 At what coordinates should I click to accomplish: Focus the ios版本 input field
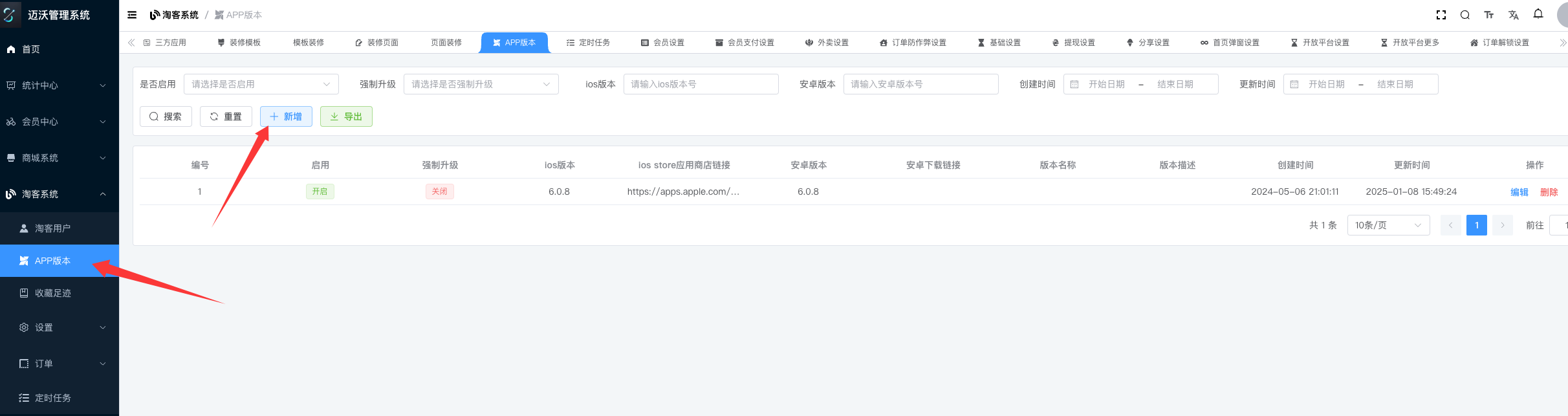coord(701,84)
